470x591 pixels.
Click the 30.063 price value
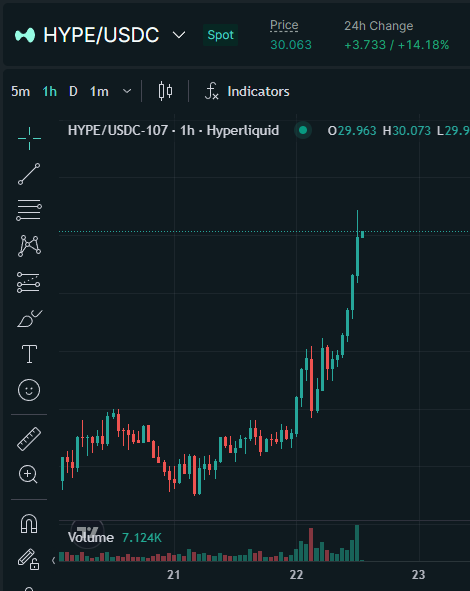[x=291, y=45]
